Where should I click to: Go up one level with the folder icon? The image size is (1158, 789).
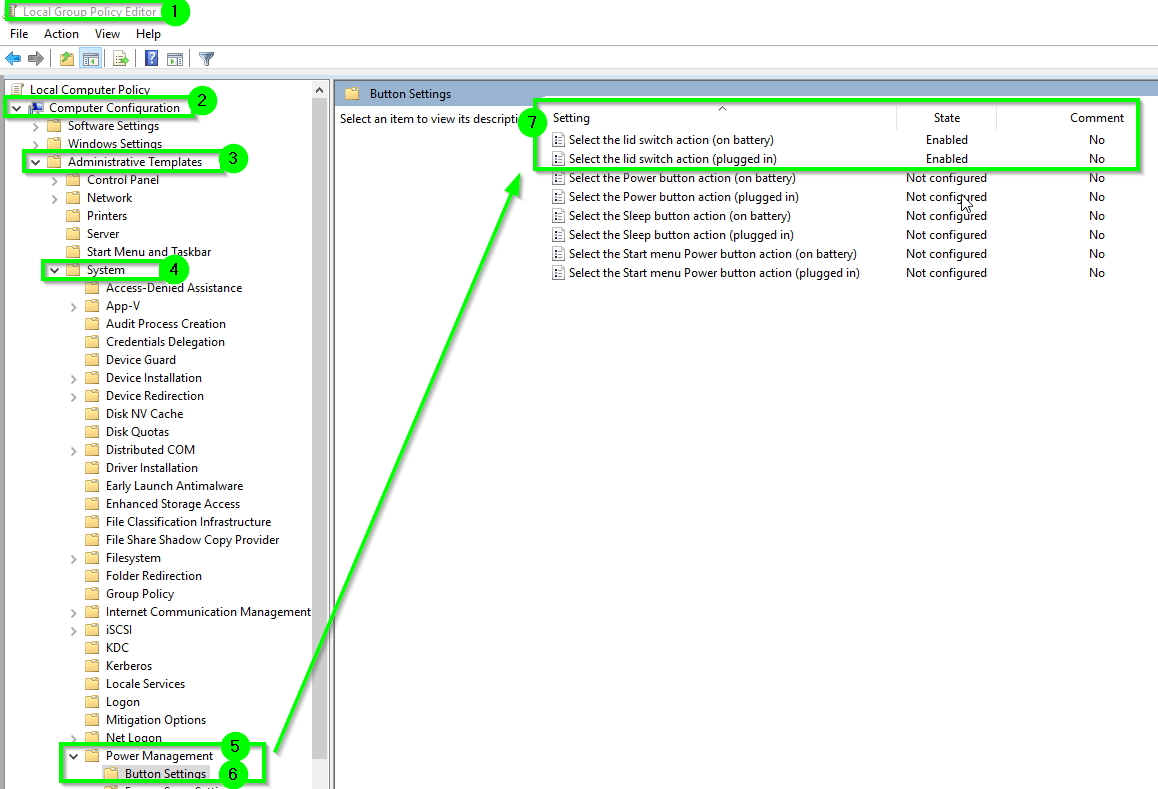click(65, 57)
